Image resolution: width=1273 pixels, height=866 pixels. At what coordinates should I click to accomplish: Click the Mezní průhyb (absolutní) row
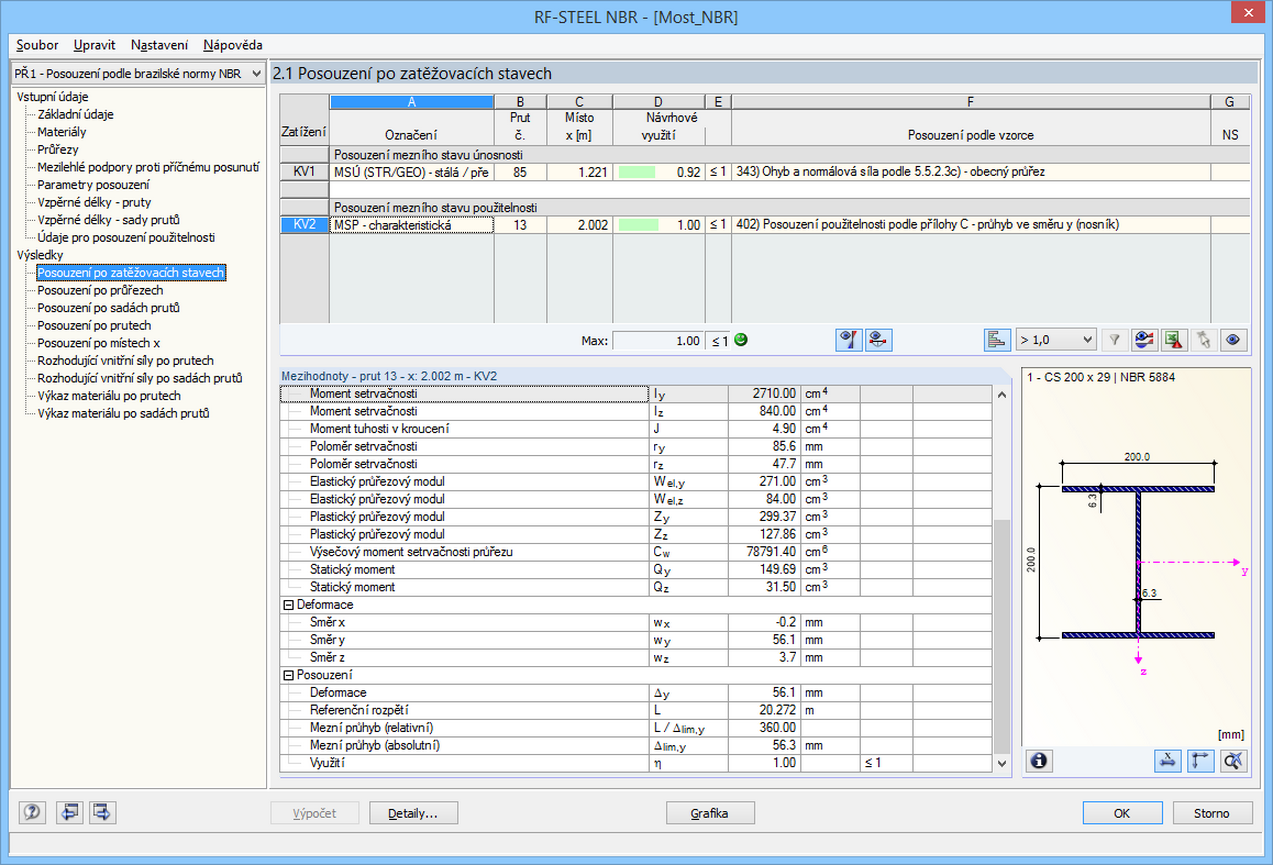pos(637,745)
